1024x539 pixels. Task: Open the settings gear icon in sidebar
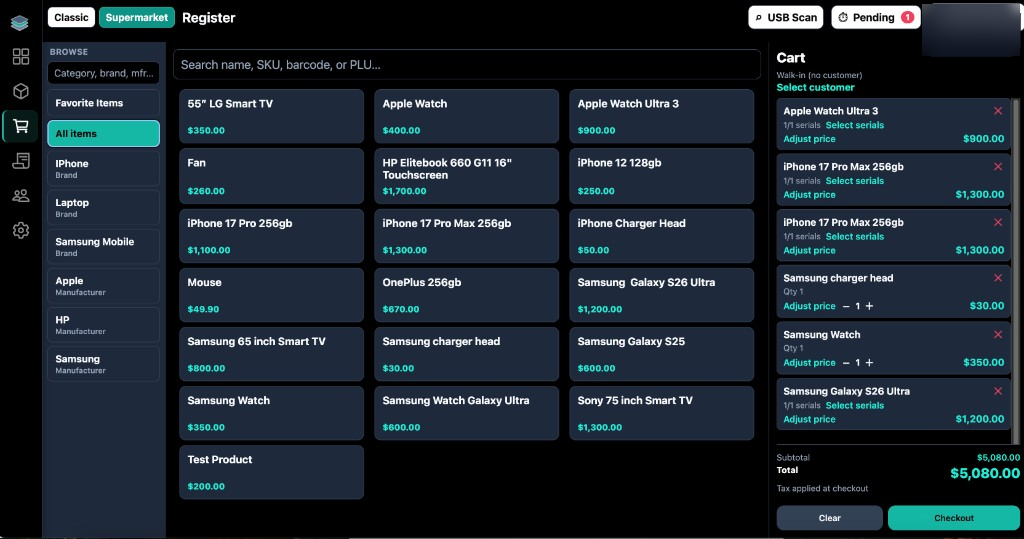pyautogui.click(x=21, y=230)
